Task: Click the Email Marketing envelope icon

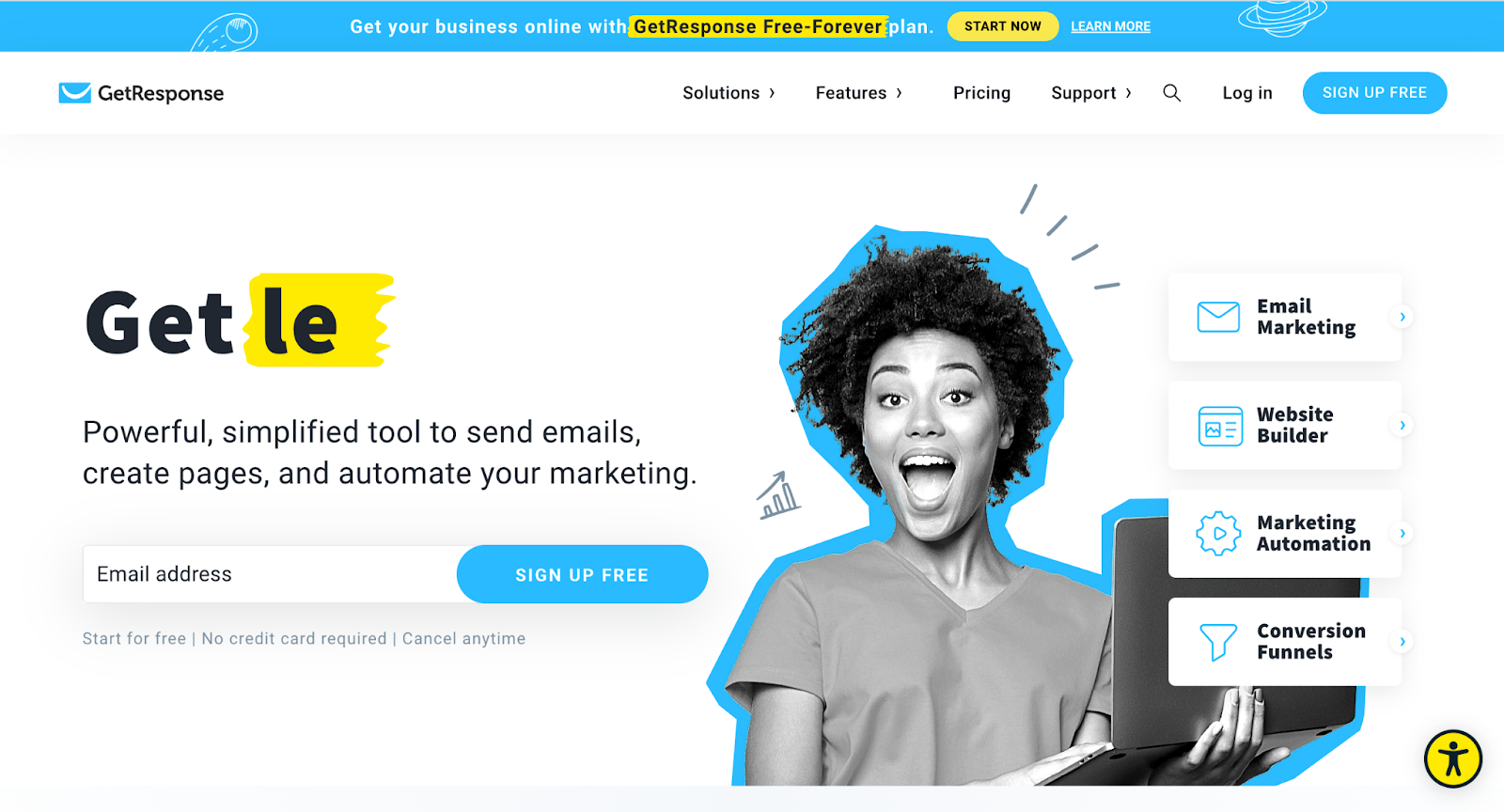Action: tap(1218, 317)
